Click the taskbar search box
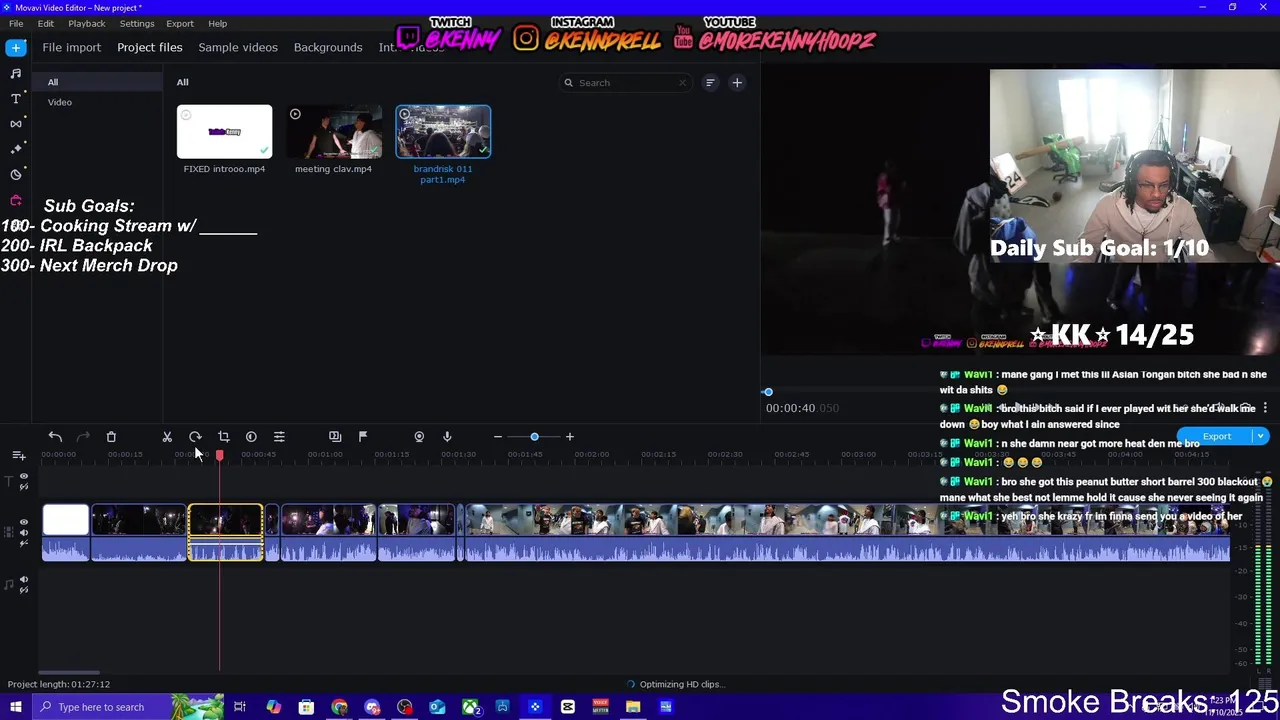 [x=100, y=707]
